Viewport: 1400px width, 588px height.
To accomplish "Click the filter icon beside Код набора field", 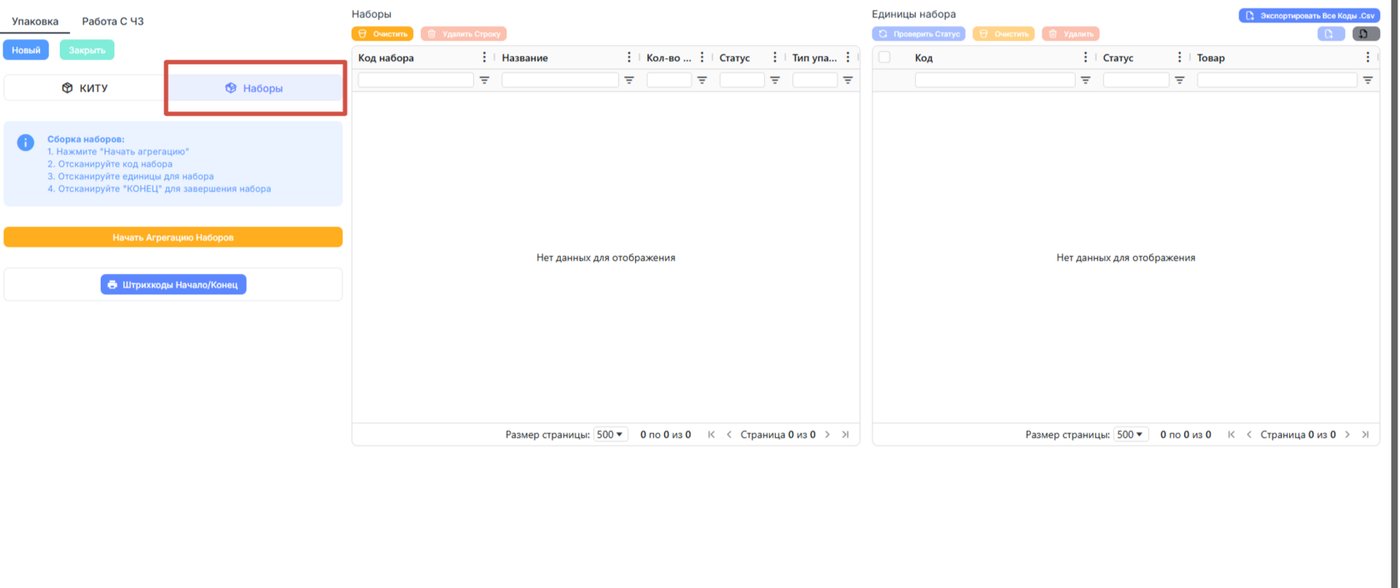I will pyautogui.click(x=484, y=80).
